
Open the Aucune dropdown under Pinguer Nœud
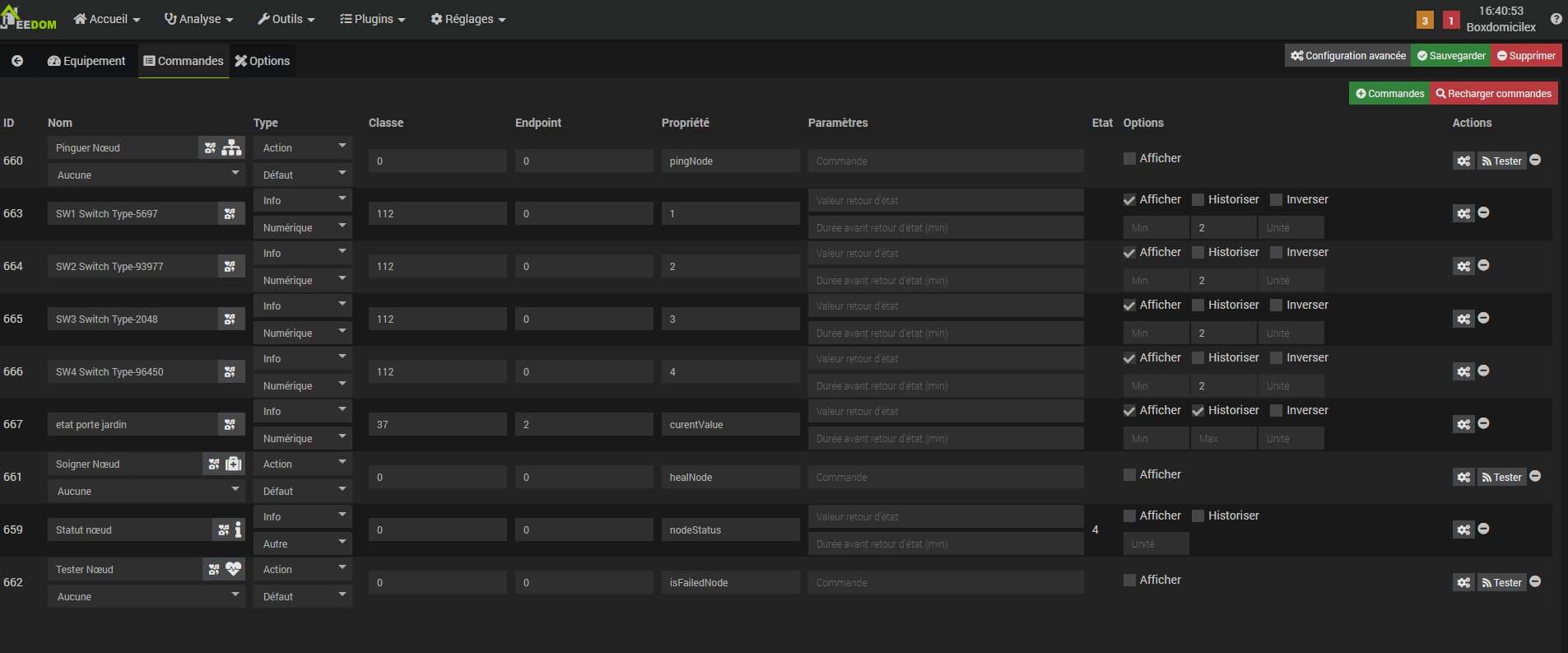[146, 175]
